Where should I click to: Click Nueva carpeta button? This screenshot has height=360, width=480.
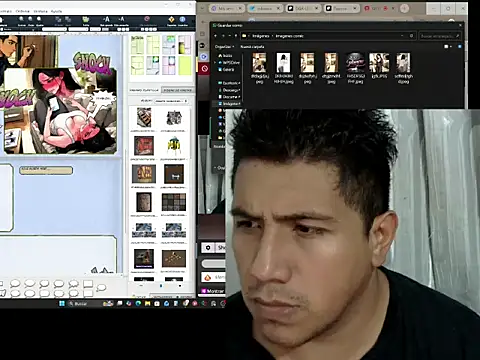pos(252,47)
